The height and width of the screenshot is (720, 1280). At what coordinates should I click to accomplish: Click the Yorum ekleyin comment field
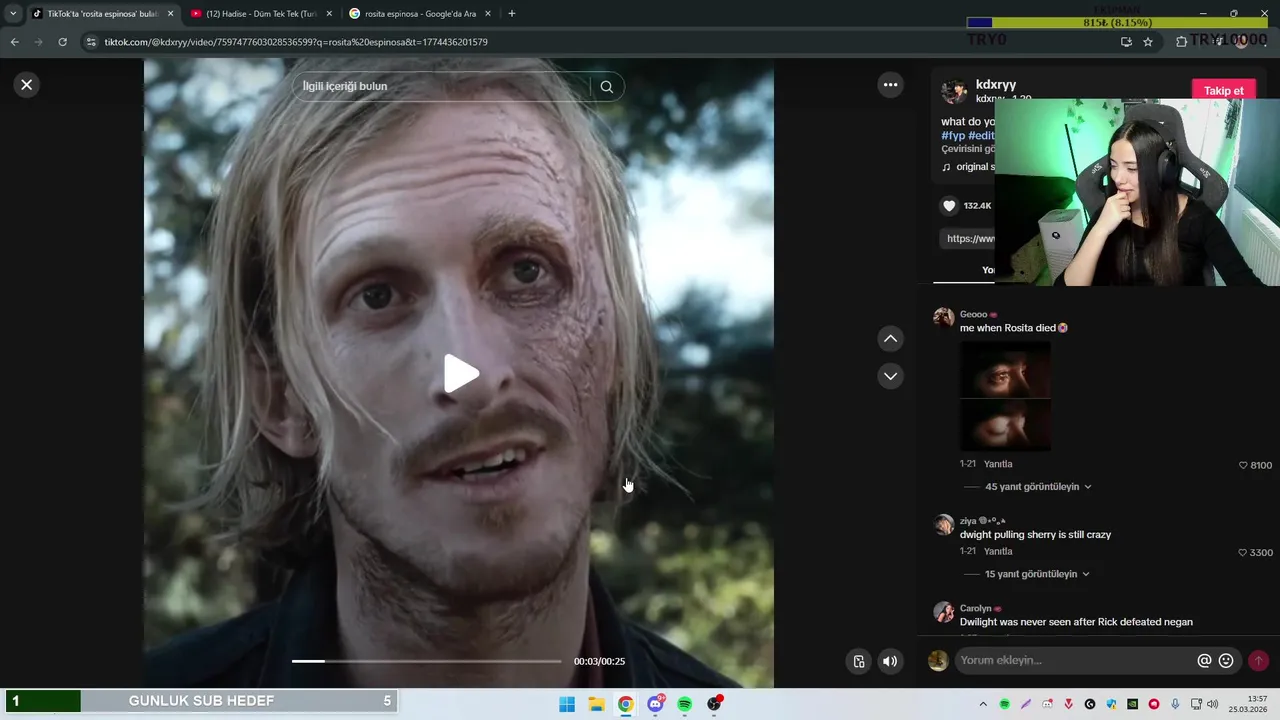[1075, 661]
